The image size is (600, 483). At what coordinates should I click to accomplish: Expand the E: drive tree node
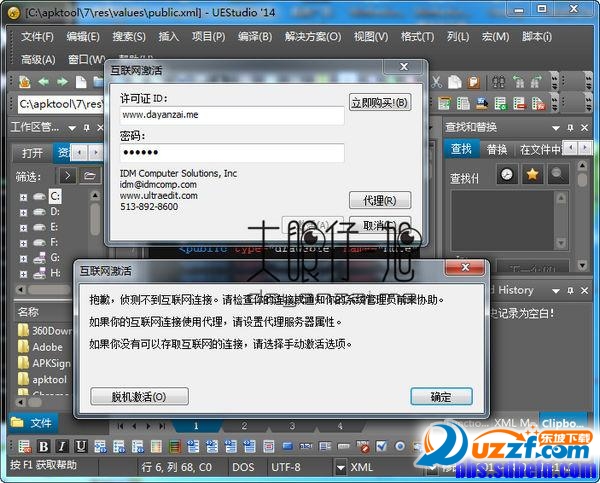coord(23,228)
